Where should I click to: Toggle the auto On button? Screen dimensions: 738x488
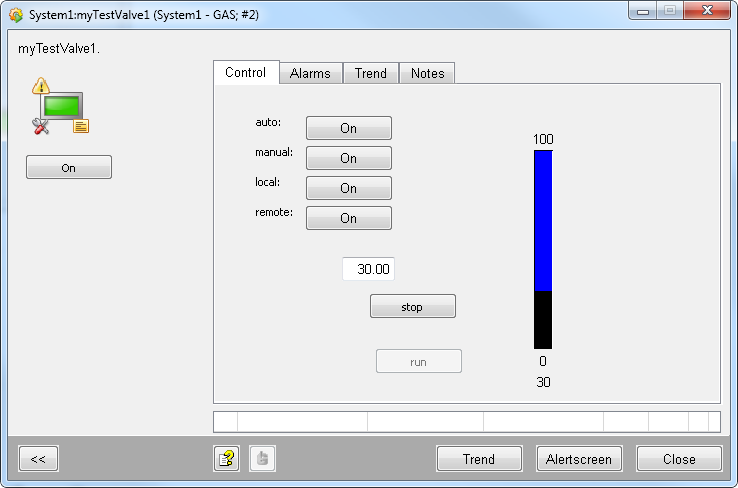[x=349, y=128]
